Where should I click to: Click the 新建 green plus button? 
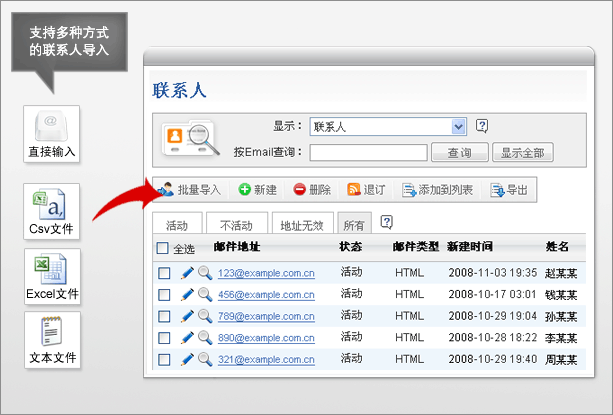click(258, 190)
